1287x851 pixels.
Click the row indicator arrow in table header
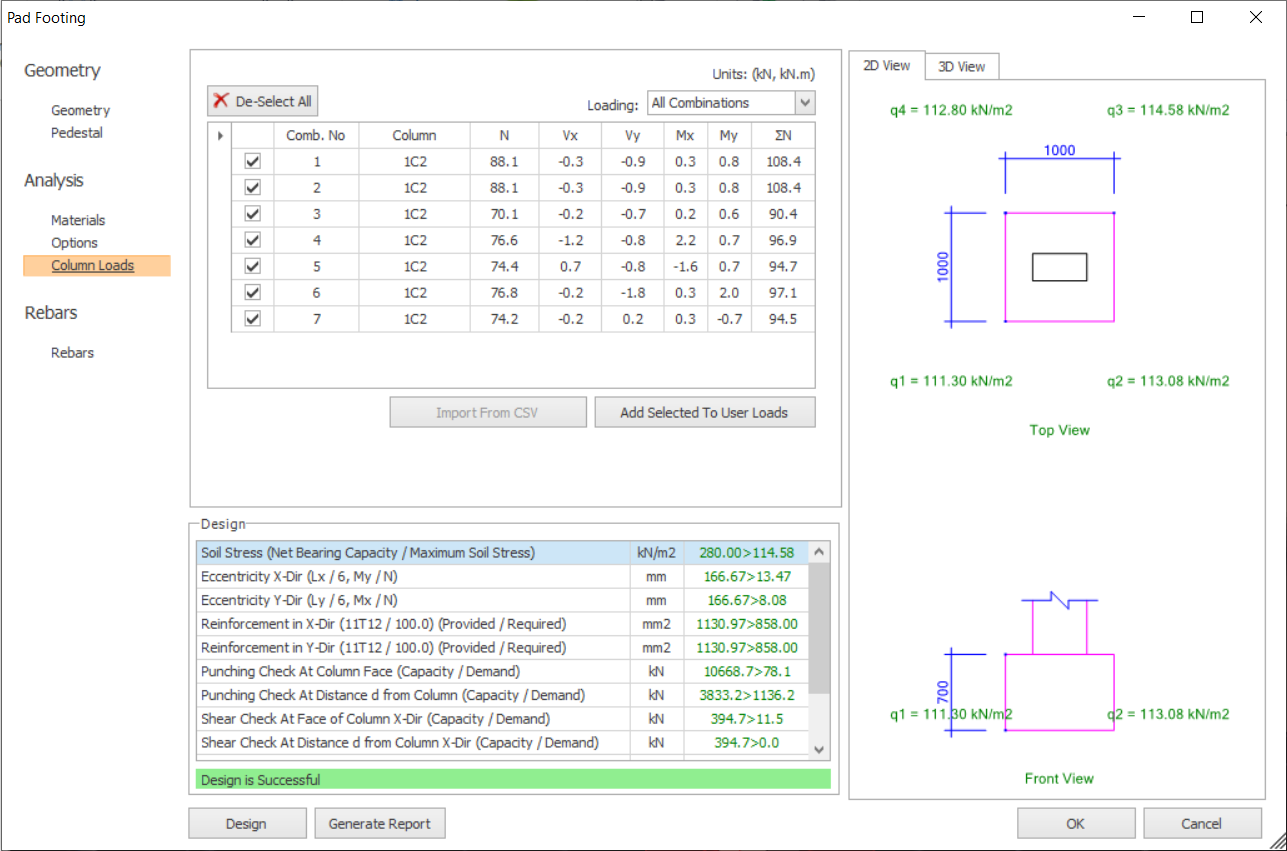click(220, 135)
